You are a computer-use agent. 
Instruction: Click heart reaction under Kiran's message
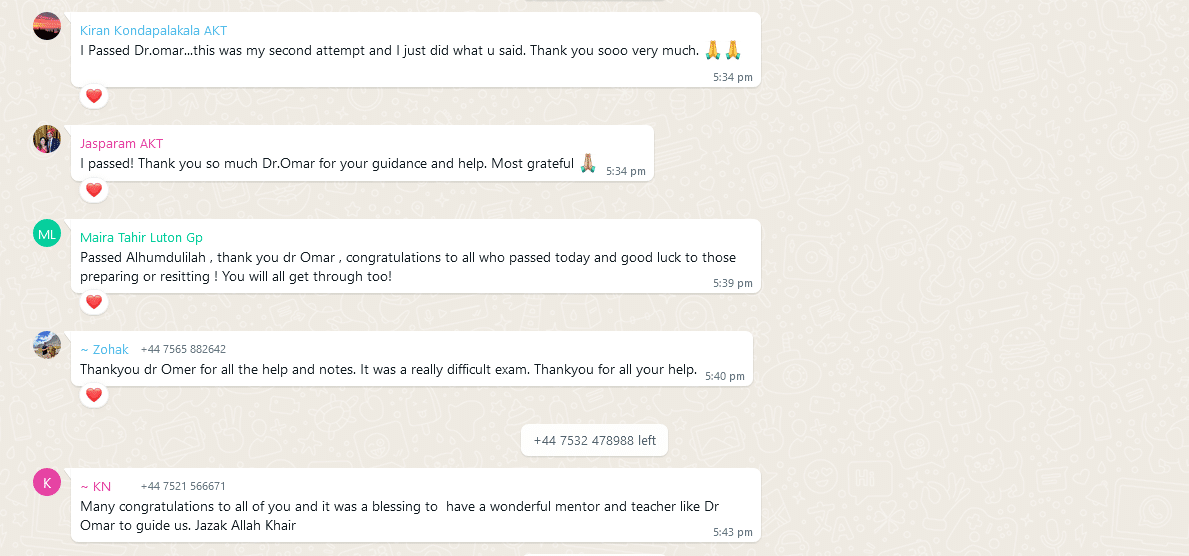coord(94,96)
